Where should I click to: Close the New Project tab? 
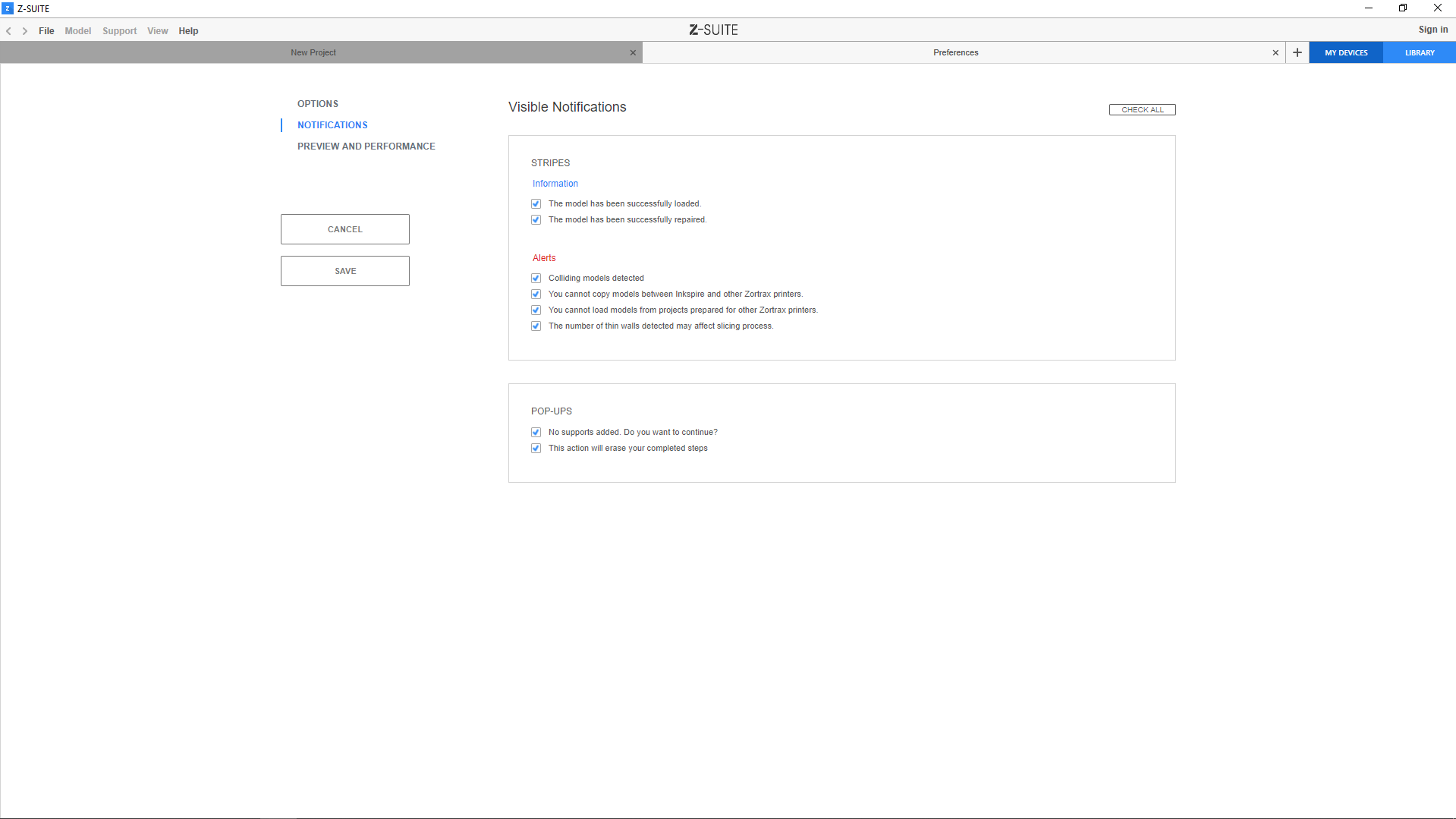[633, 52]
